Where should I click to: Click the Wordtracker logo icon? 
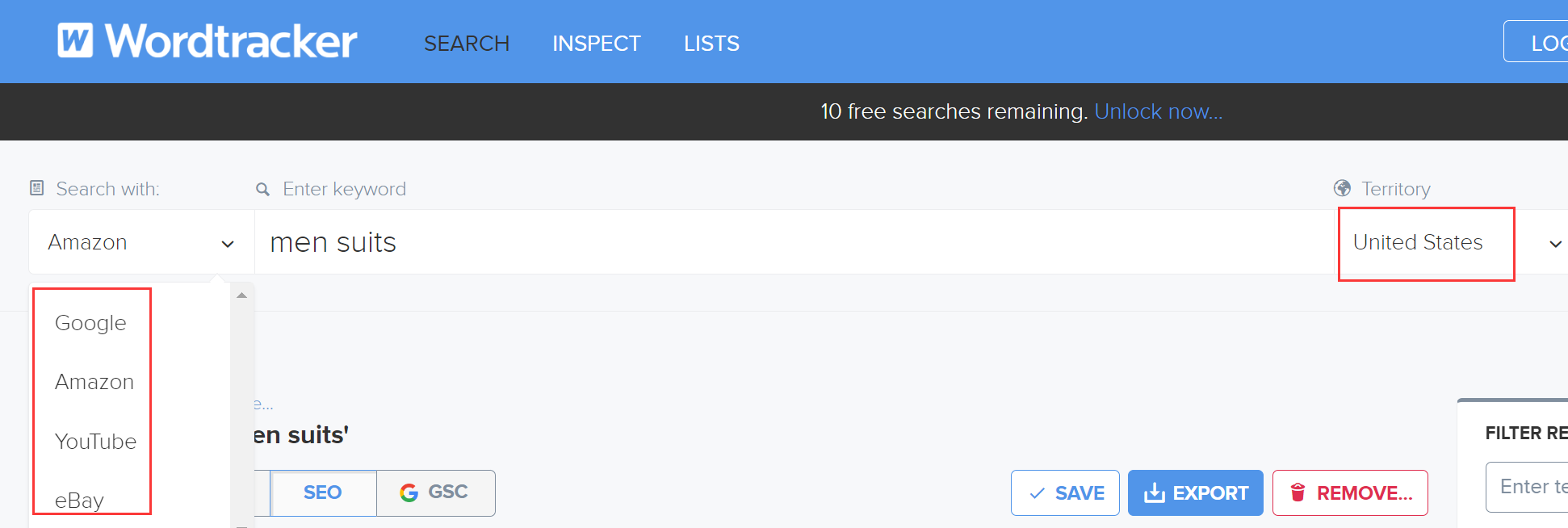(x=75, y=40)
